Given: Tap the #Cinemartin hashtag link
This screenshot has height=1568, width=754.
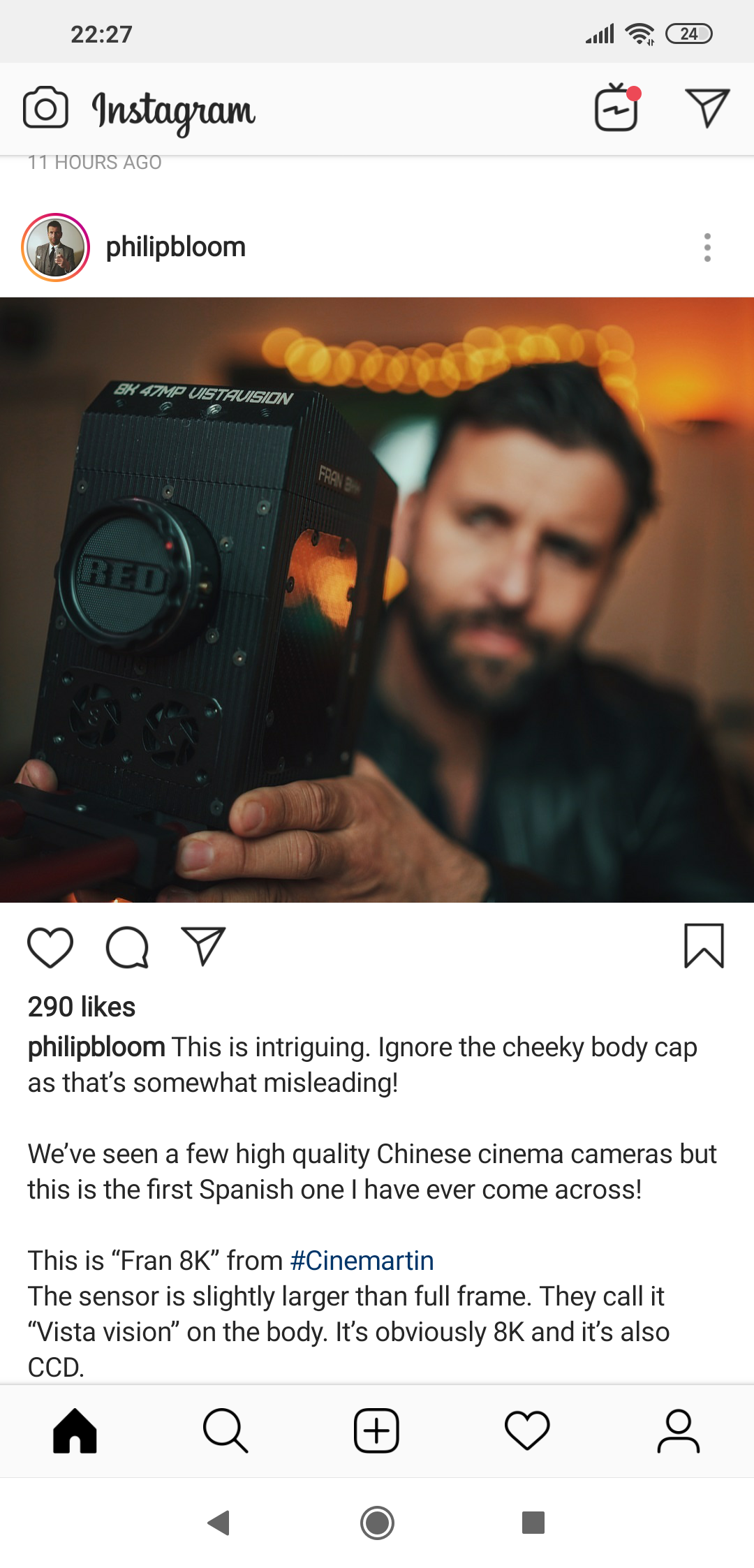Looking at the screenshot, I should point(362,1261).
